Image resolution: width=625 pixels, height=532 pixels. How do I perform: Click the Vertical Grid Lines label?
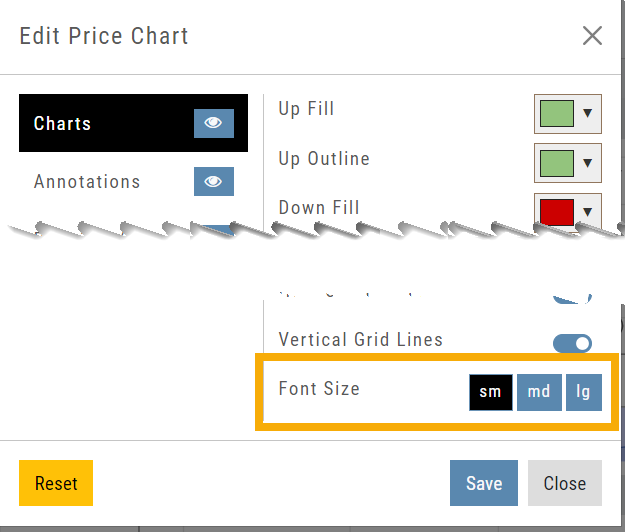click(360, 340)
